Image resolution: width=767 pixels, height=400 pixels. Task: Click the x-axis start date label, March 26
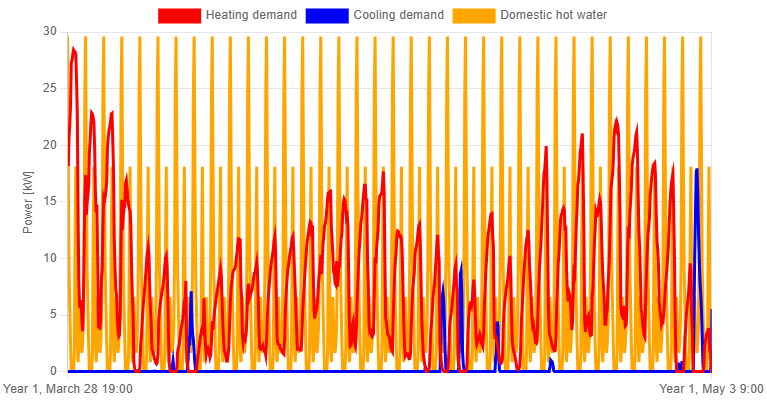coord(68,388)
